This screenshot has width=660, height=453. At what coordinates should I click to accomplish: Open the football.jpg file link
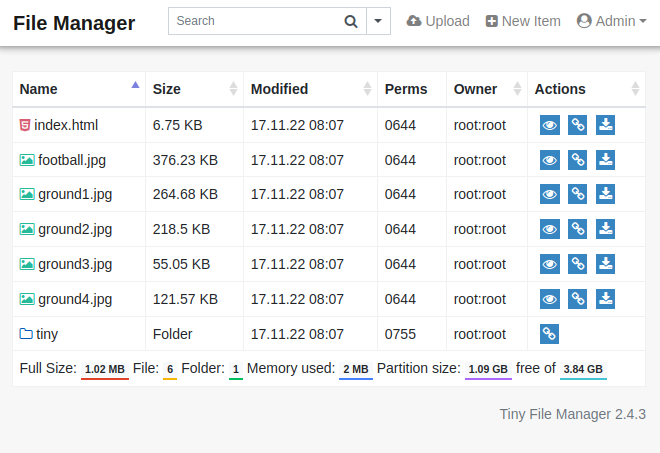pyautogui.click(x=72, y=160)
